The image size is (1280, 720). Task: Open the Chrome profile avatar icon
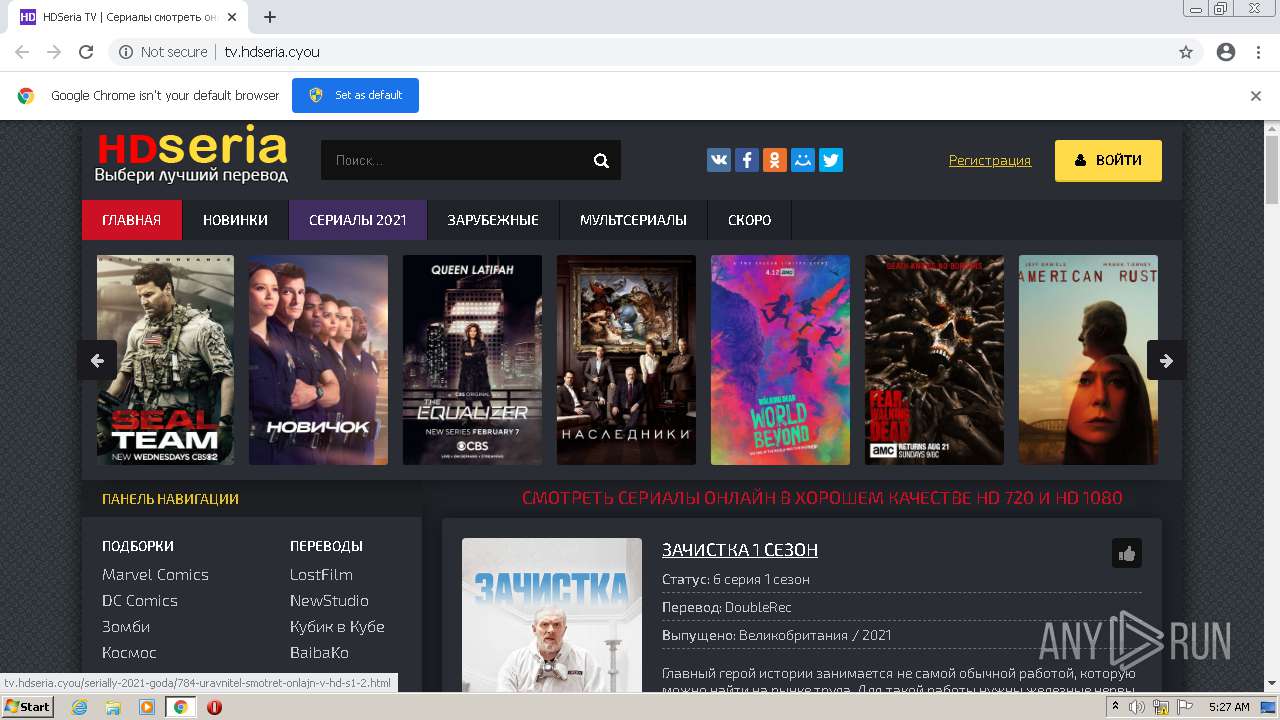[1226, 52]
